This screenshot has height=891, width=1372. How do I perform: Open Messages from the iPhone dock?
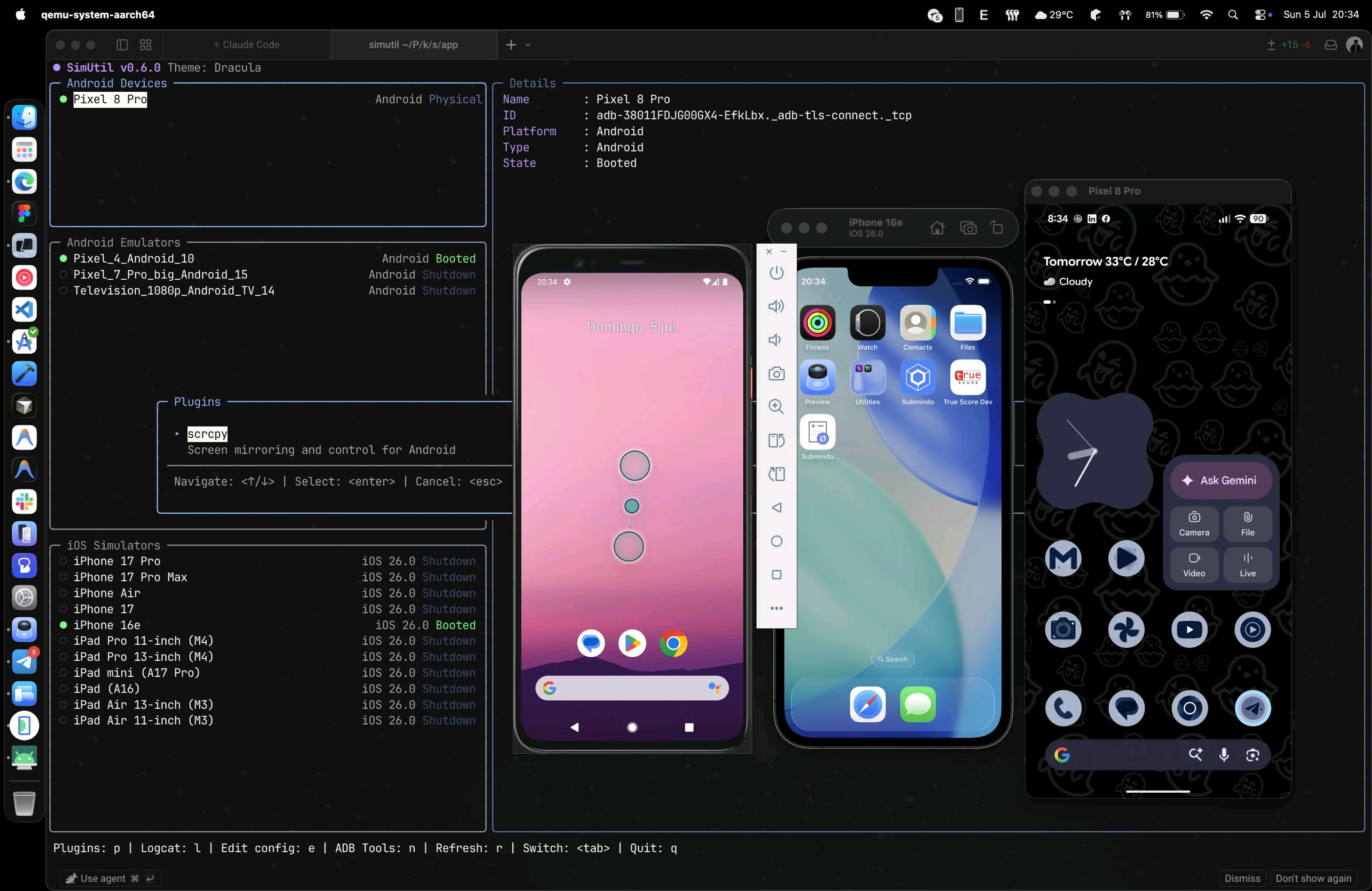[x=918, y=704]
